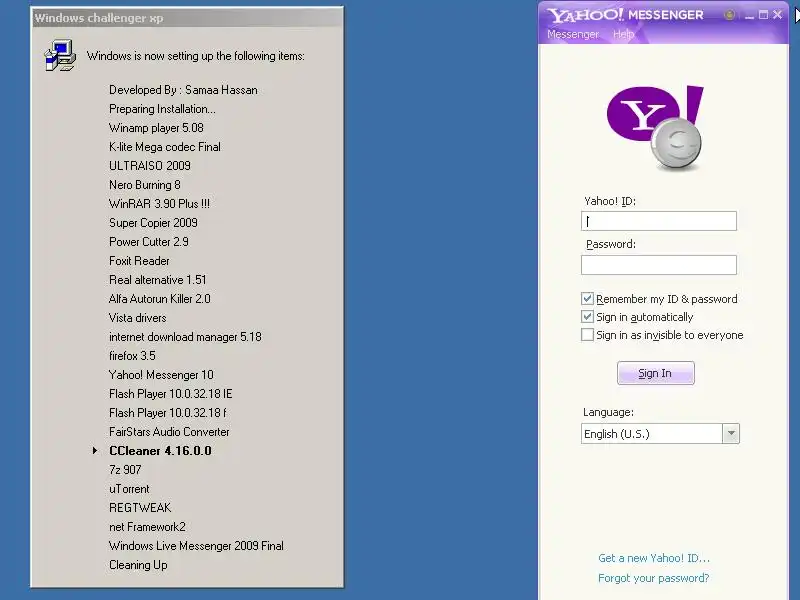Click 'Alfa Autorun Killer 2.0' item
Viewport: 800px width, 600px height.
coord(160,299)
